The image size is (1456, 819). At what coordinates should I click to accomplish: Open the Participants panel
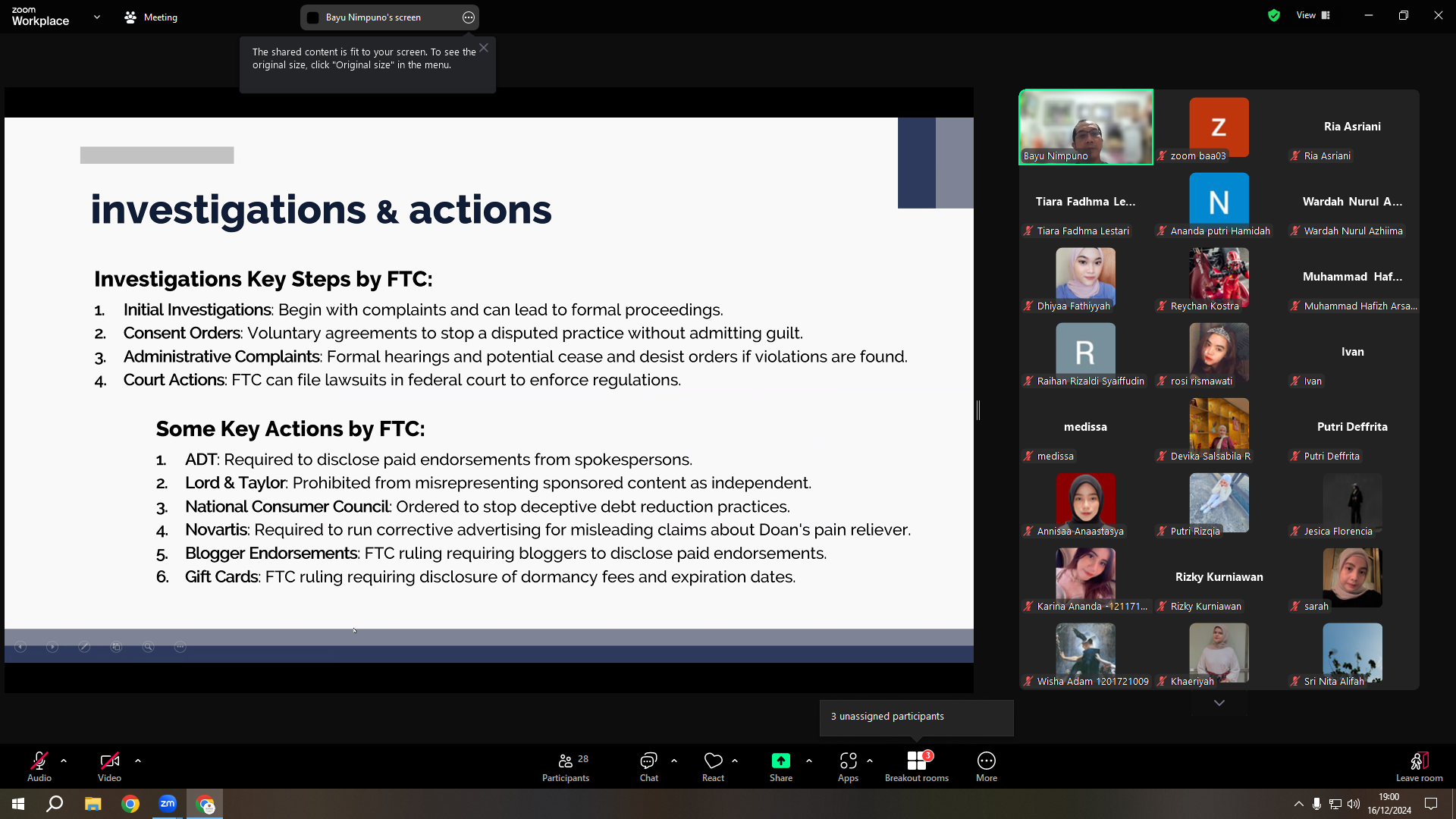[x=566, y=766]
